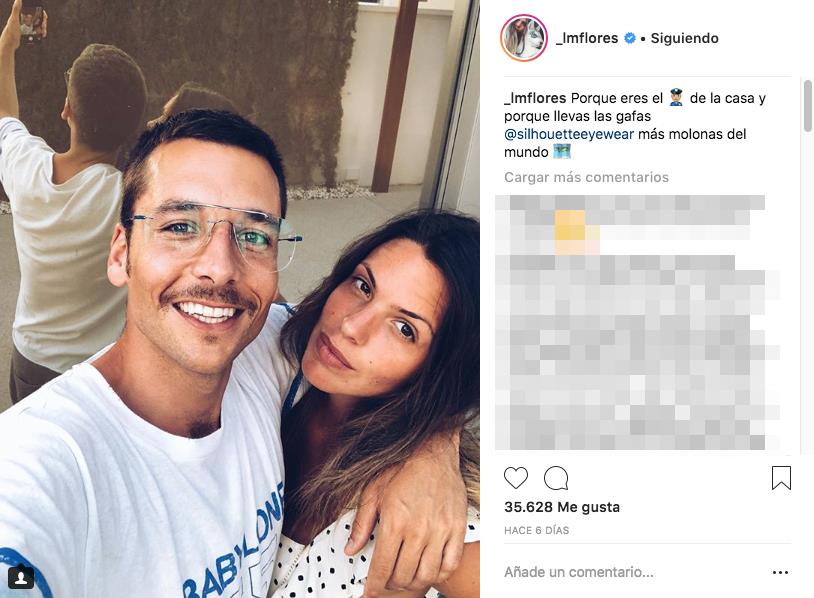Open the HACE 6 DÍAS timestamp
Image resolution: width=814 pixels, height=598 pixels.
pos(536,531)
